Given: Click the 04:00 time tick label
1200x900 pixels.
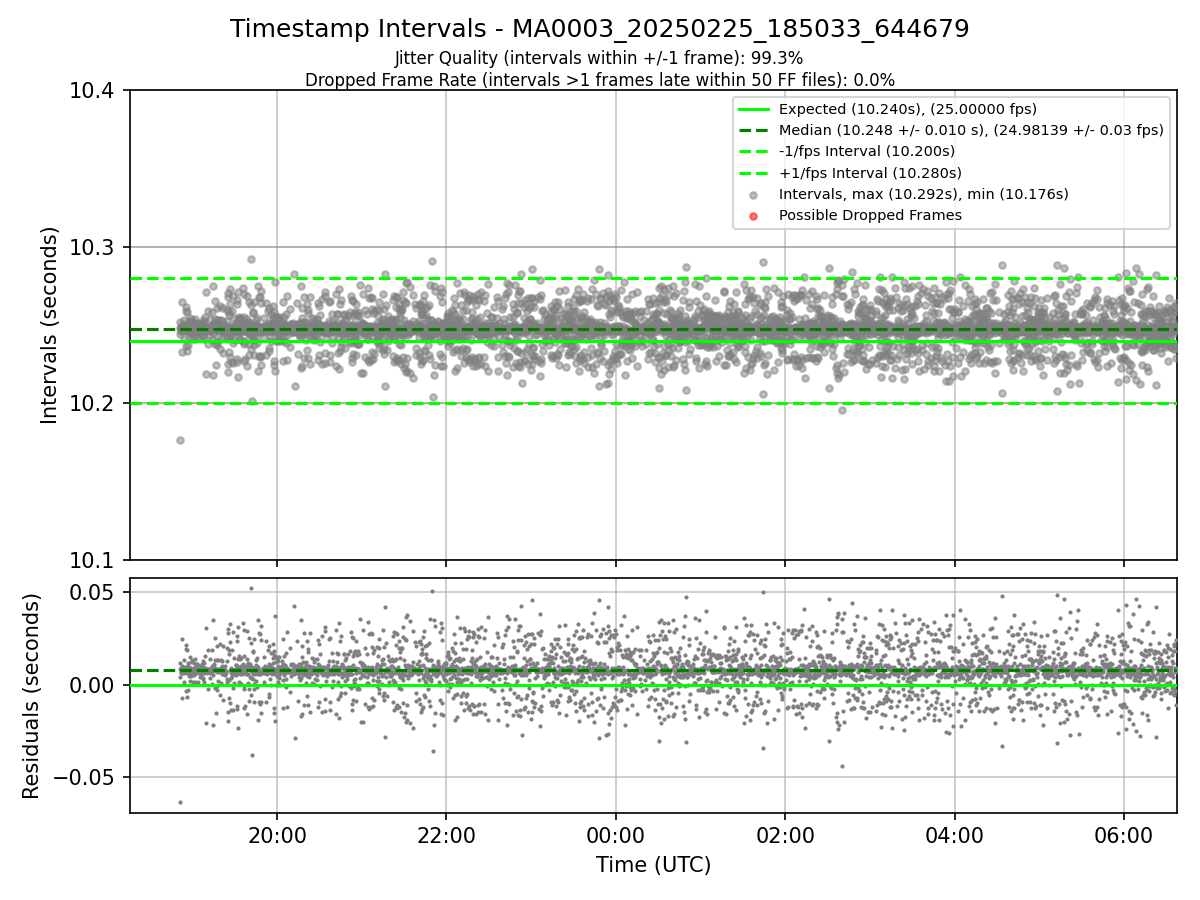Looking at the screenshot, I should coord(954,834).
